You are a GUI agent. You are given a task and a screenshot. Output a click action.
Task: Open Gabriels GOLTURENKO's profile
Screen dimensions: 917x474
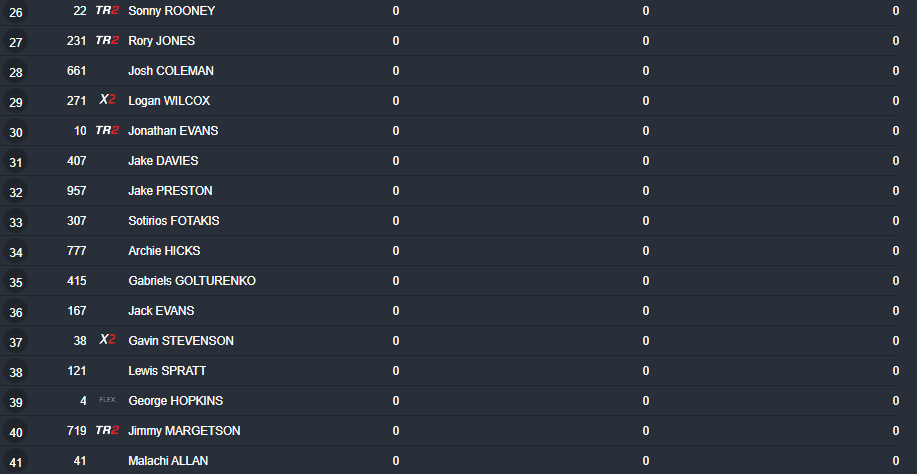click(192, 281)
